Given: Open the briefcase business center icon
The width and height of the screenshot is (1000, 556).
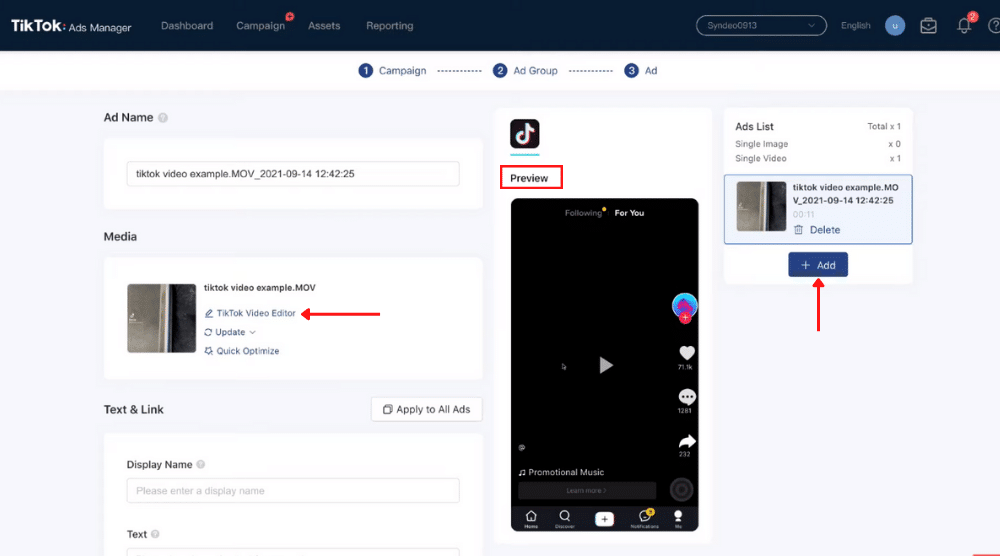Looking at the screenshot, I should coord(928,26).
